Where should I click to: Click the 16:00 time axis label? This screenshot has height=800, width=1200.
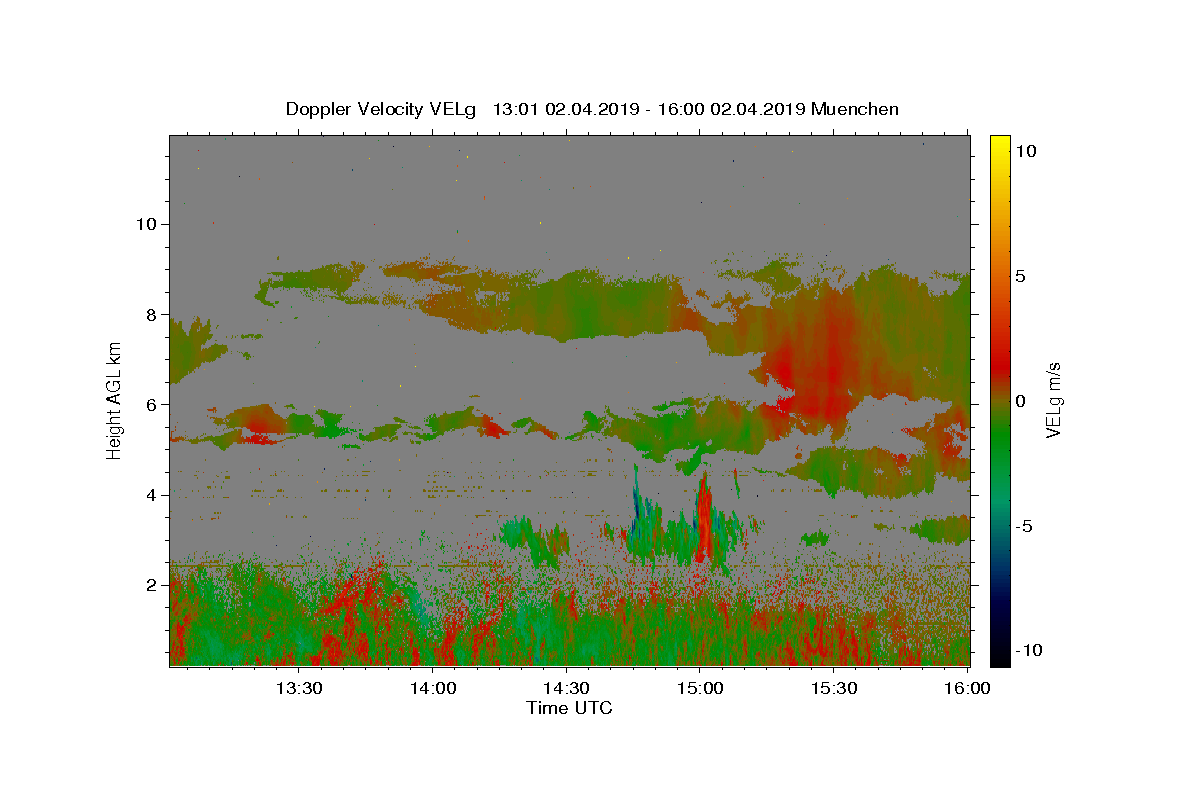(967, 688)
